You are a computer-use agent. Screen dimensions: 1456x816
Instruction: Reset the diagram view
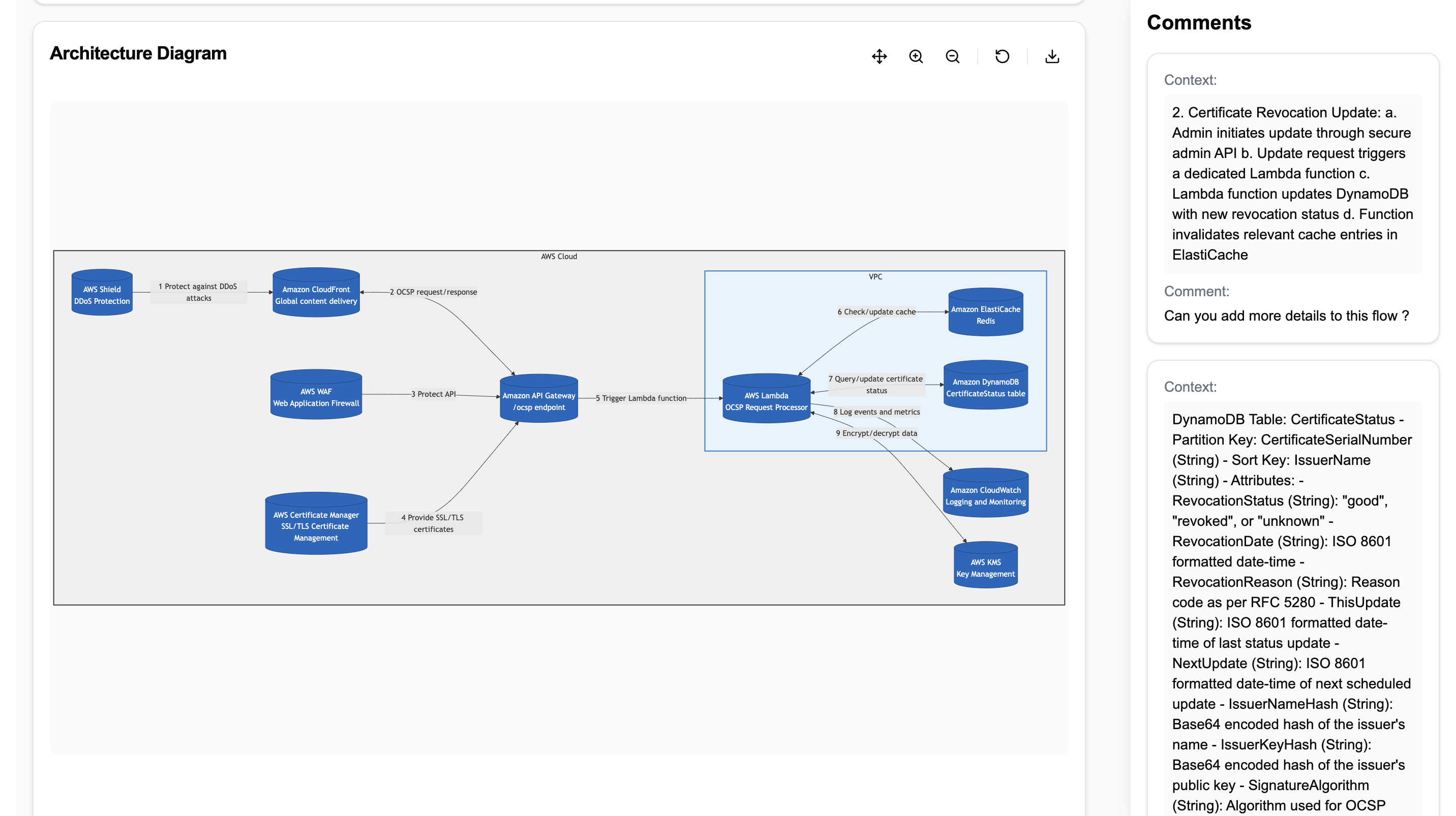(x=1002, y=56)
